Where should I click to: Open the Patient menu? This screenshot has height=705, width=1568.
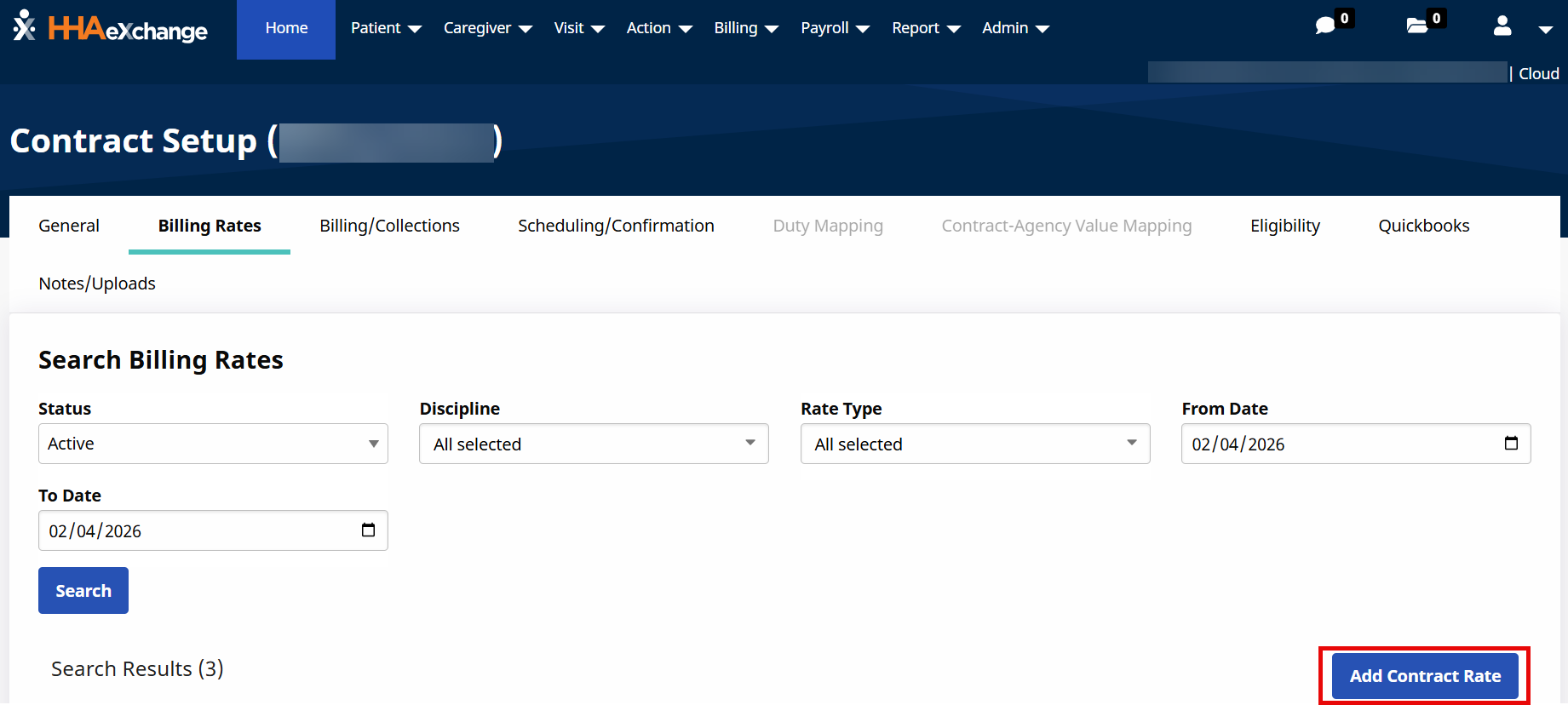point(386,28)
